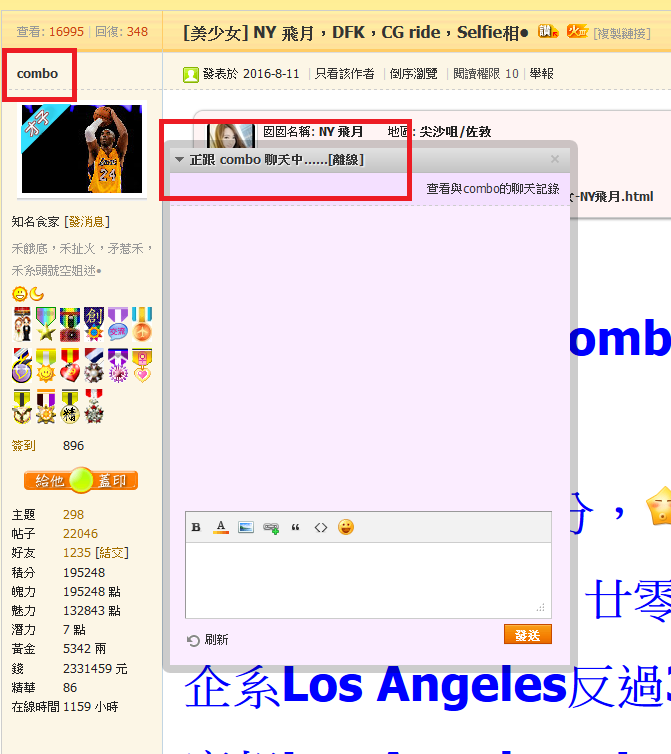This screenshot has height=754, width=671.
Task: Insert code block with angle brackets icon
Action: (x=321, y=527)
